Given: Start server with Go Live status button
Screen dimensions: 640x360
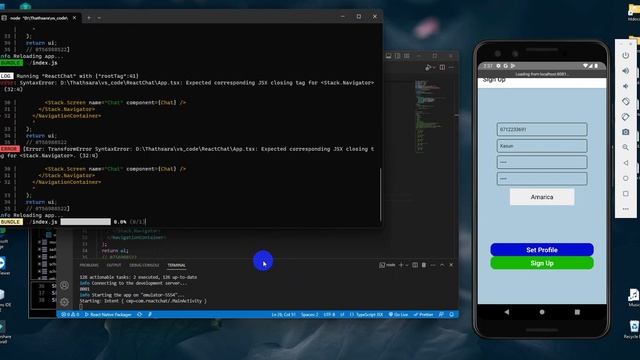Looking at the screenshot, I should coord(398,315).
